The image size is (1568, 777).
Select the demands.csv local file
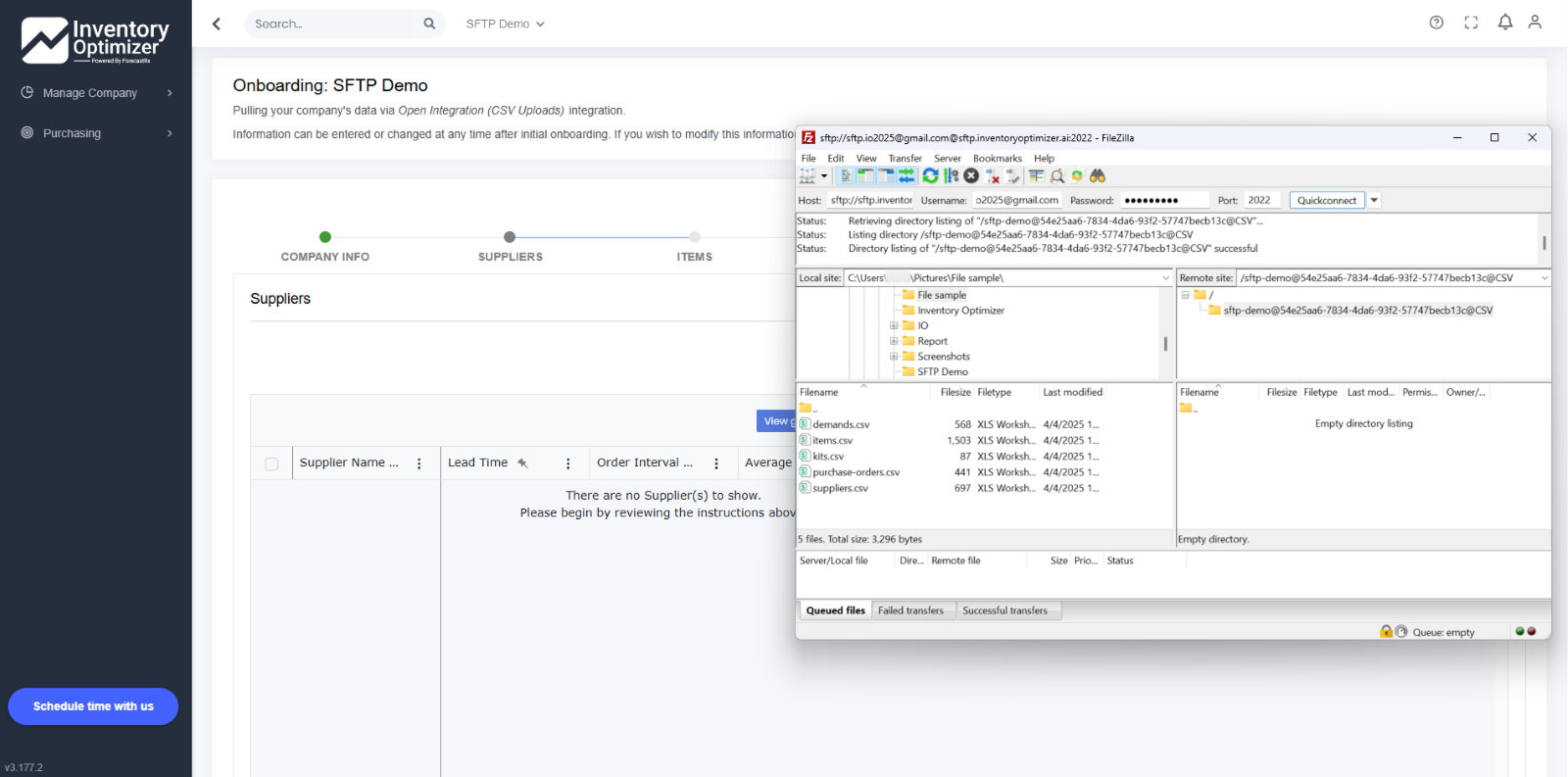[x=841, y=425]
